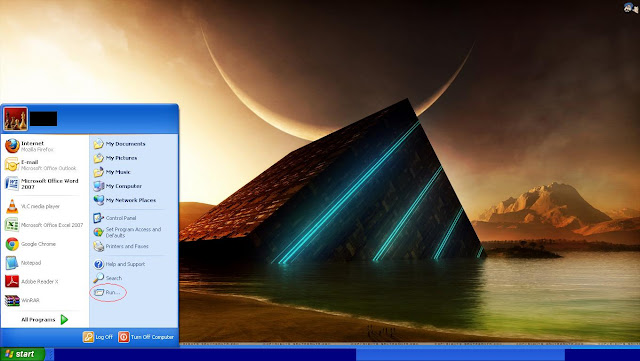
Task: Click the Microsoft Office Word 2007 label
Action: (49, 184)
